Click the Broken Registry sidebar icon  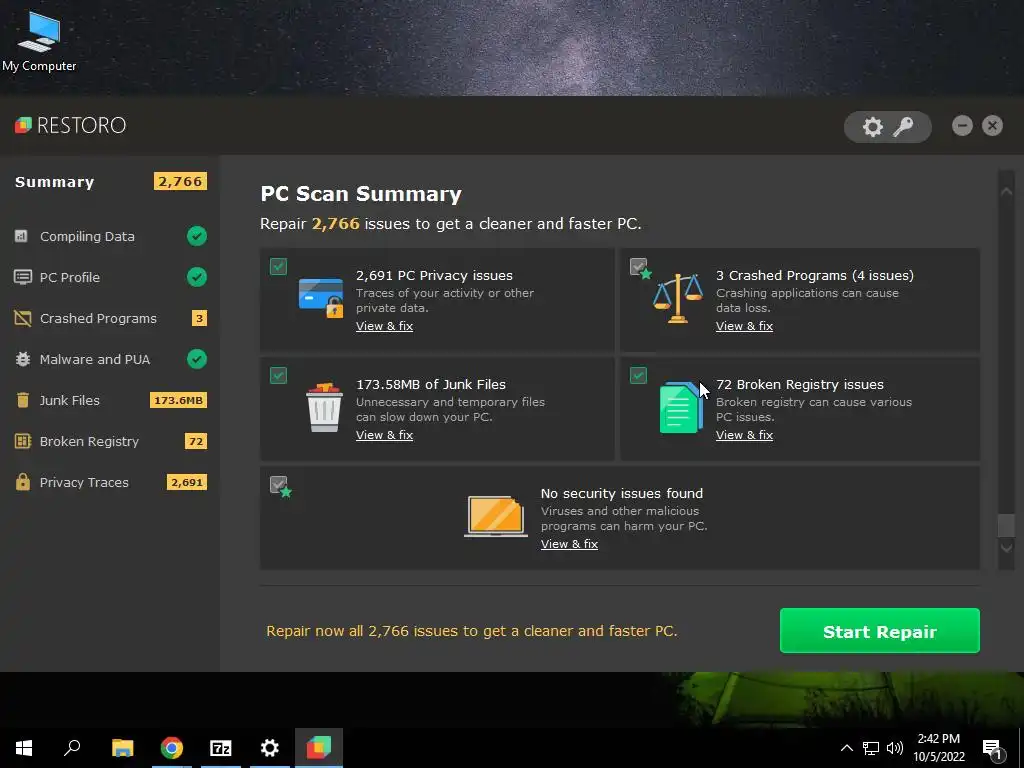point(22,441)
